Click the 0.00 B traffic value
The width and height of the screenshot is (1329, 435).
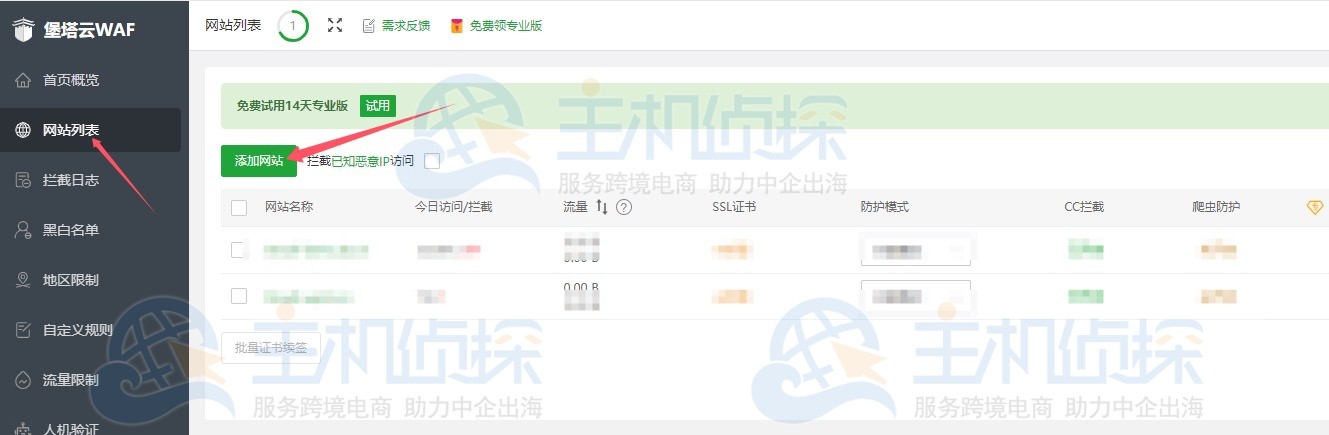pyautogui.click(x=581, y=287)
